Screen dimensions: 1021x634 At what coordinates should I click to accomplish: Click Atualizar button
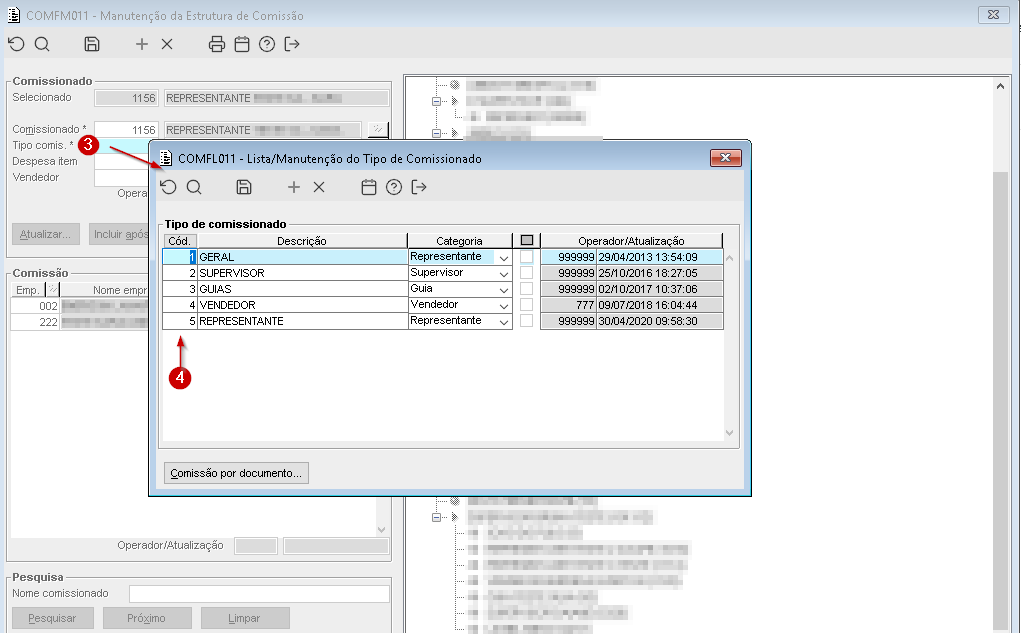click(x=46, y=234)
